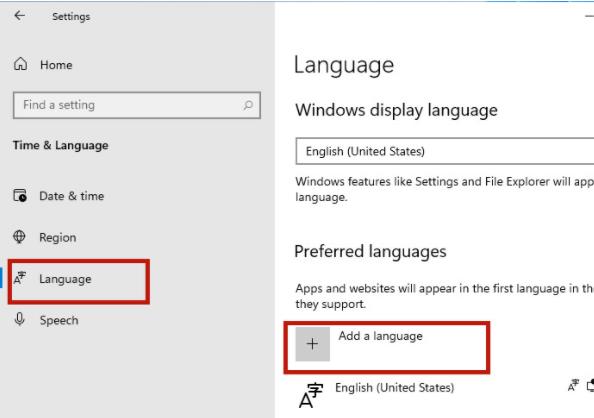
Task: Click the search magnifier icon
Action: pyautogui.click(x=248, y=105)
